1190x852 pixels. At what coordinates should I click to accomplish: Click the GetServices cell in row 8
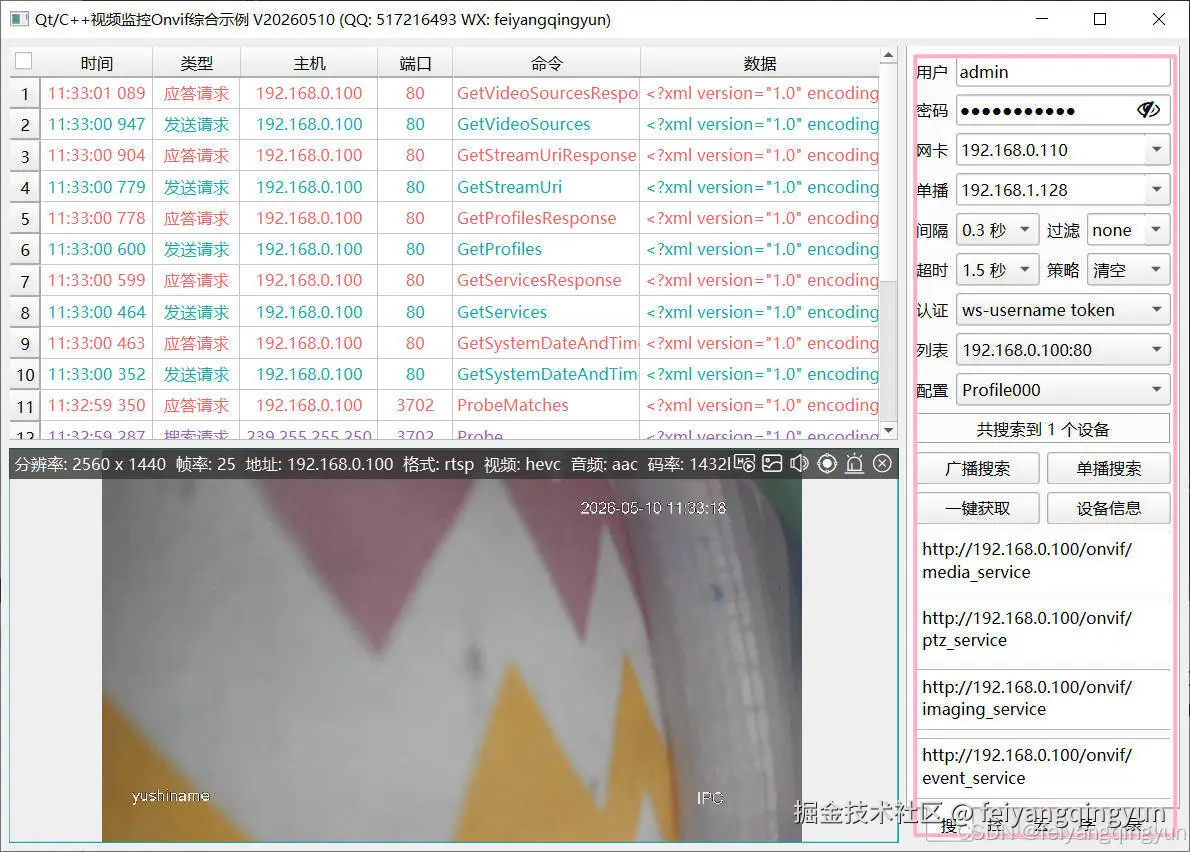click(546, 312)
